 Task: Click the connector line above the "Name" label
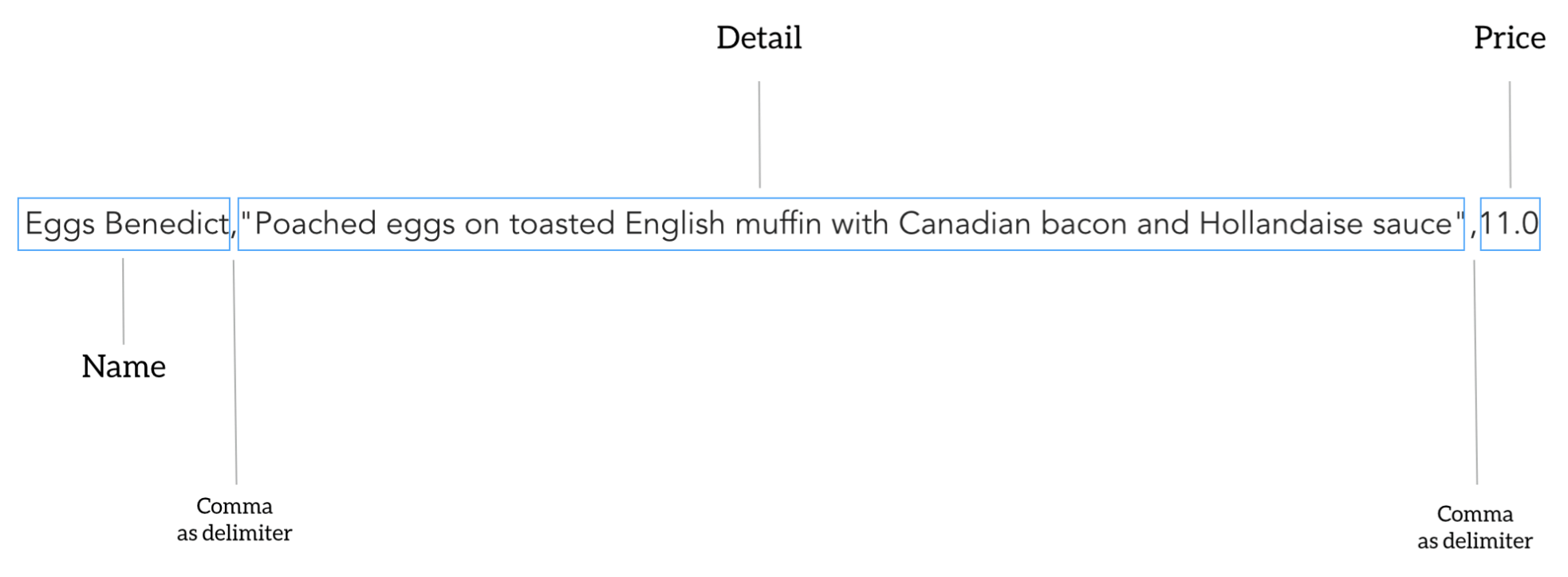[x=124, y=301]
